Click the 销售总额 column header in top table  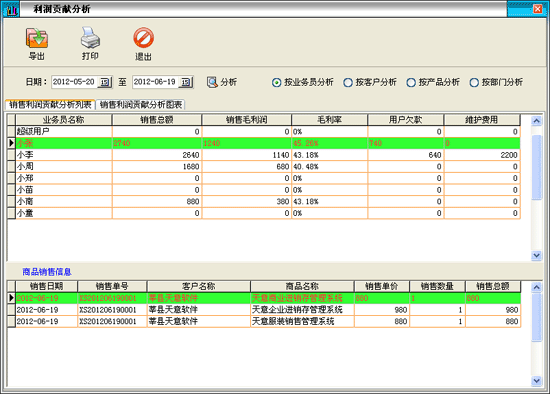click(157, 120)
